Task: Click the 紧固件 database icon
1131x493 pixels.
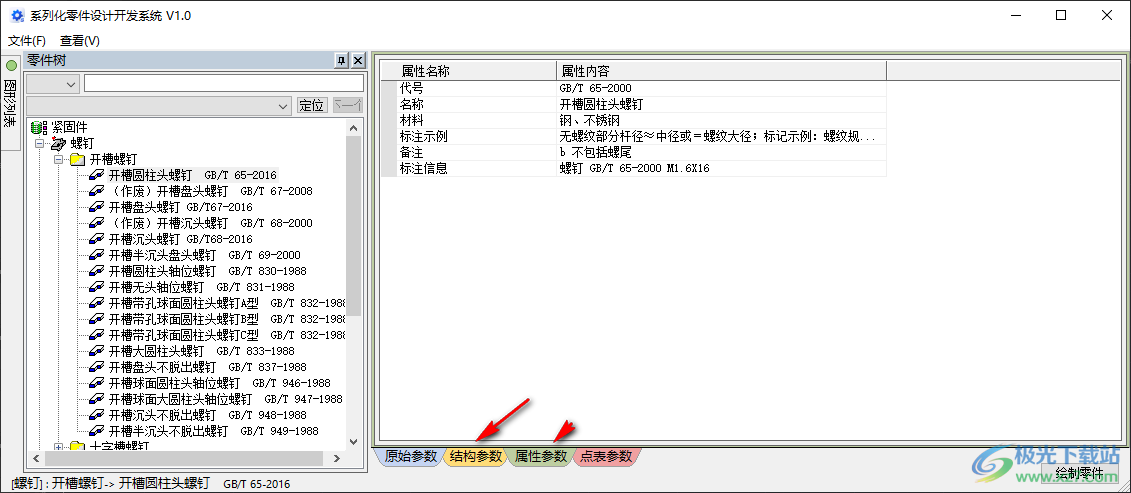Action: (39, 127)
